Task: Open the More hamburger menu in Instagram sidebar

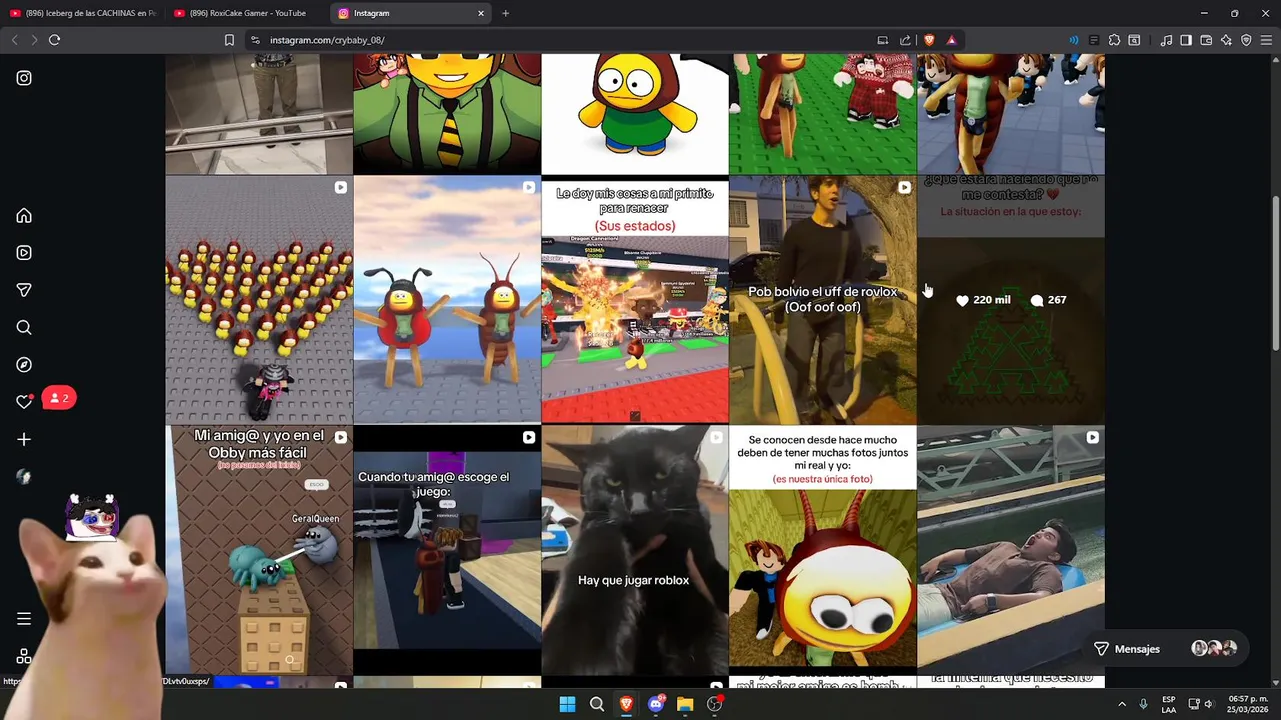Action: (x=24, y=619)
